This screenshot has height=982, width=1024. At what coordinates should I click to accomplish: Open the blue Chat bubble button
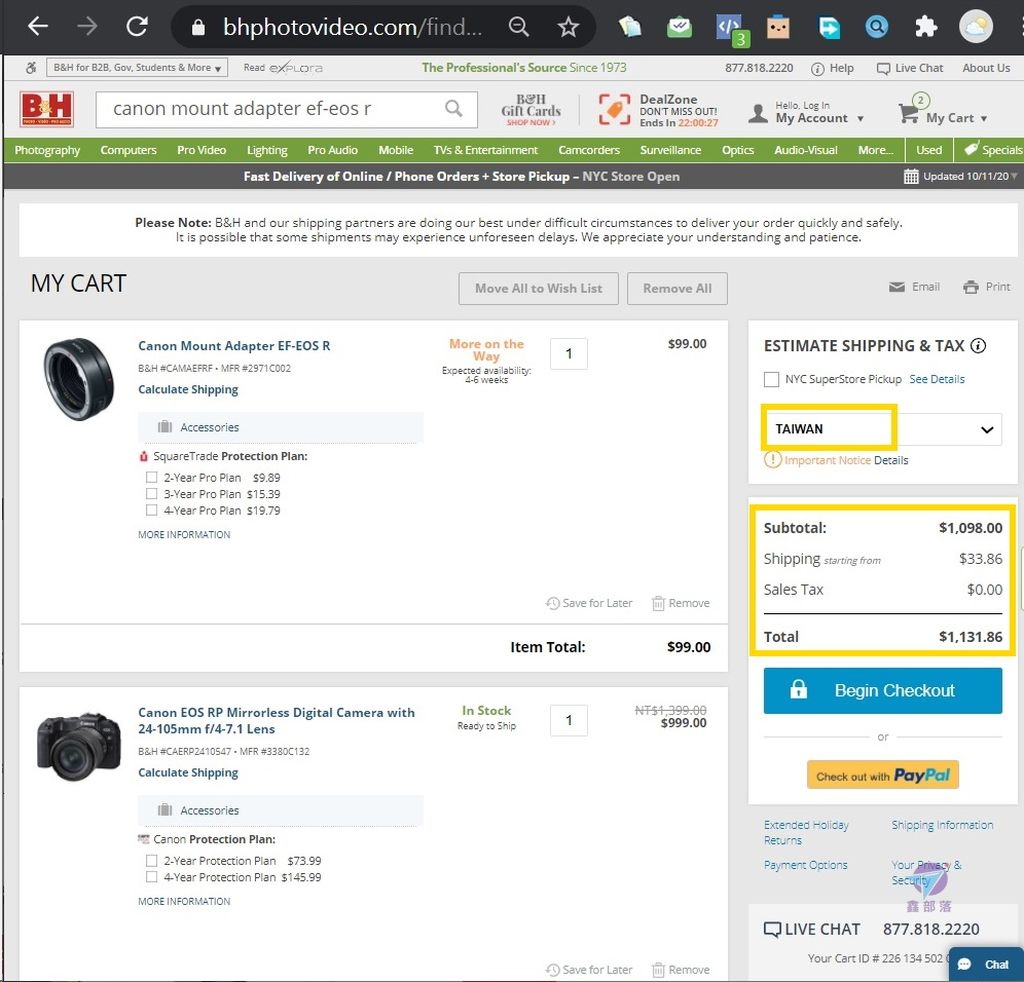(x=986, y=964)
